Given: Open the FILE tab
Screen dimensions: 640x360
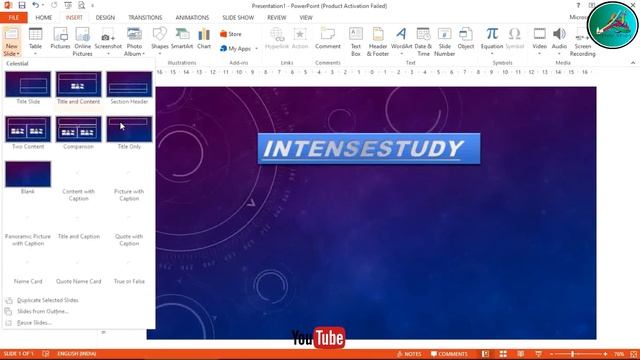Looking at the screenshot, I should [x=13, y=18].
